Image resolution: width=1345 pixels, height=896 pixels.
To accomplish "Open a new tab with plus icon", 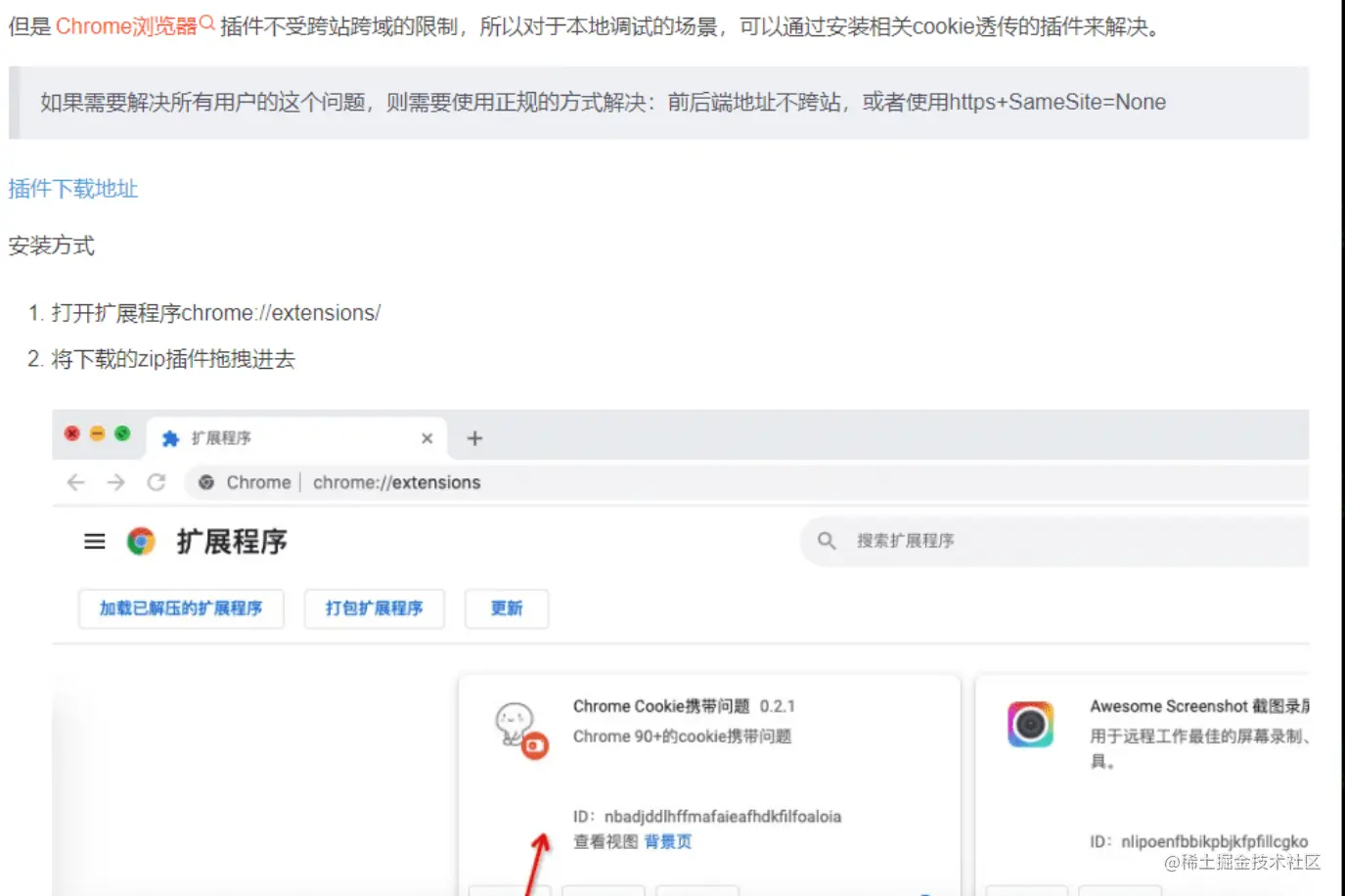I will point(474,438).
